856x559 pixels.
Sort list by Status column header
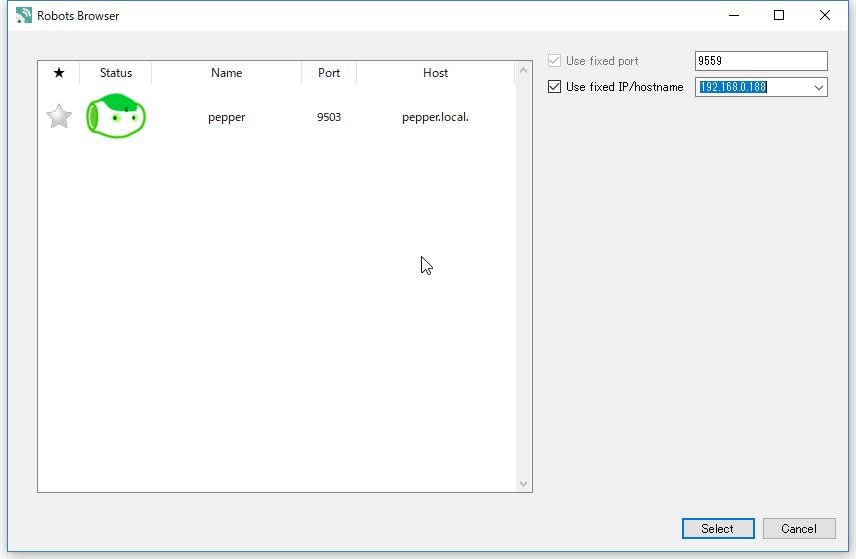116,73
